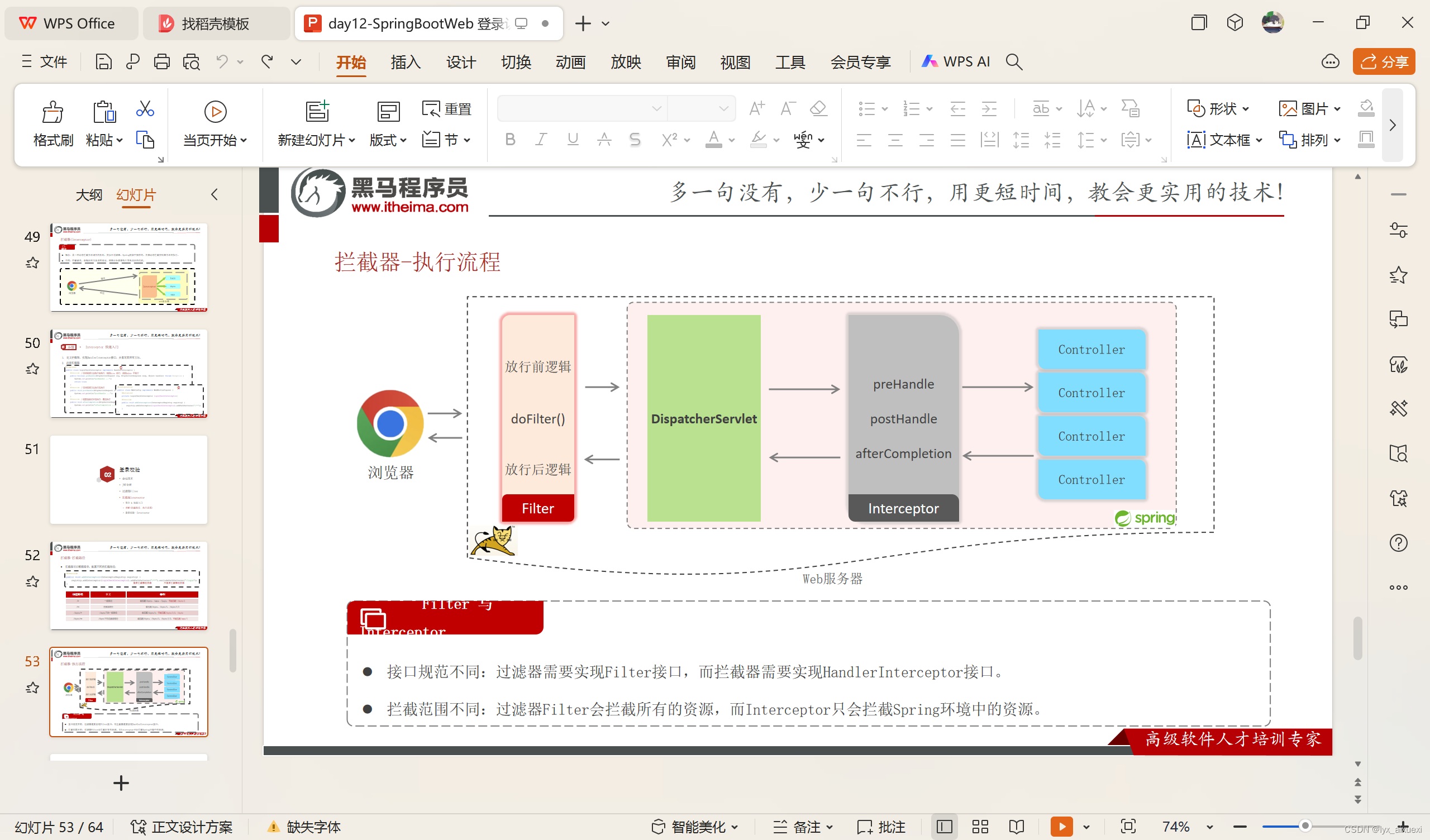
Task: Collapse the slide panel with chevron
Action: pos(214,195)
